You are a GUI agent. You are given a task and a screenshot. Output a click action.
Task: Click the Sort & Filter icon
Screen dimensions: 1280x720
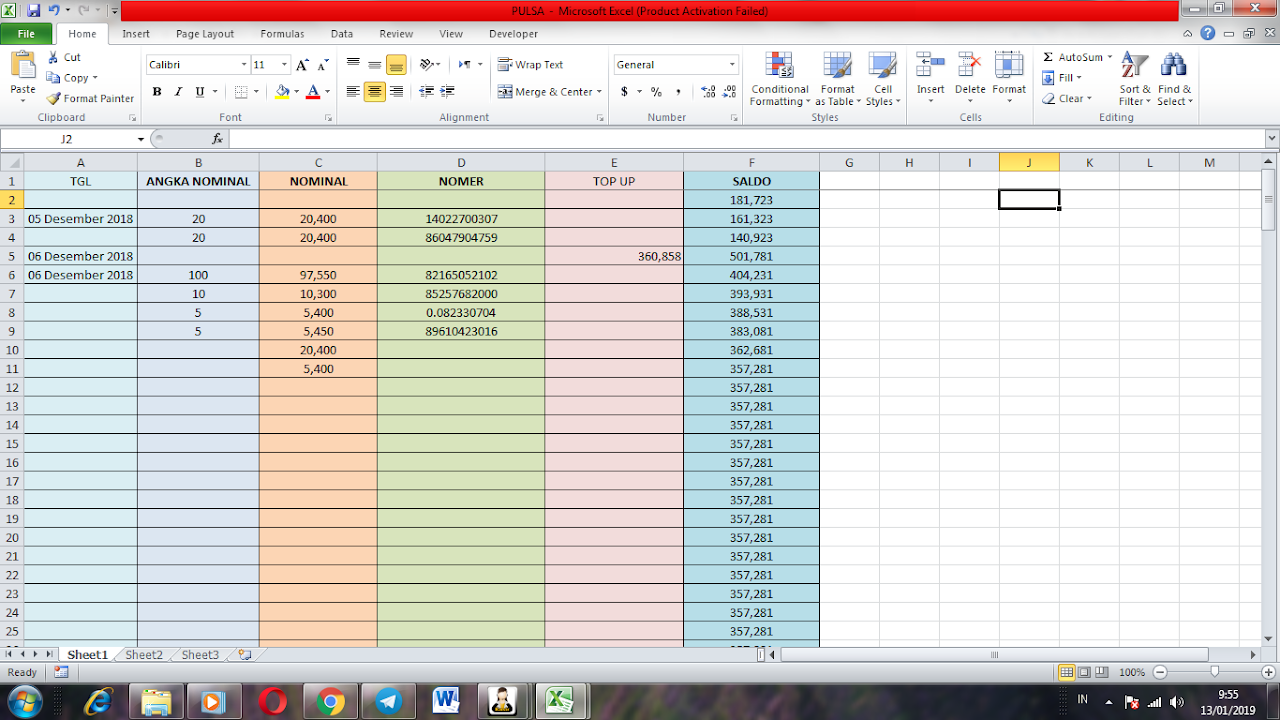[x=1134, y=66]
